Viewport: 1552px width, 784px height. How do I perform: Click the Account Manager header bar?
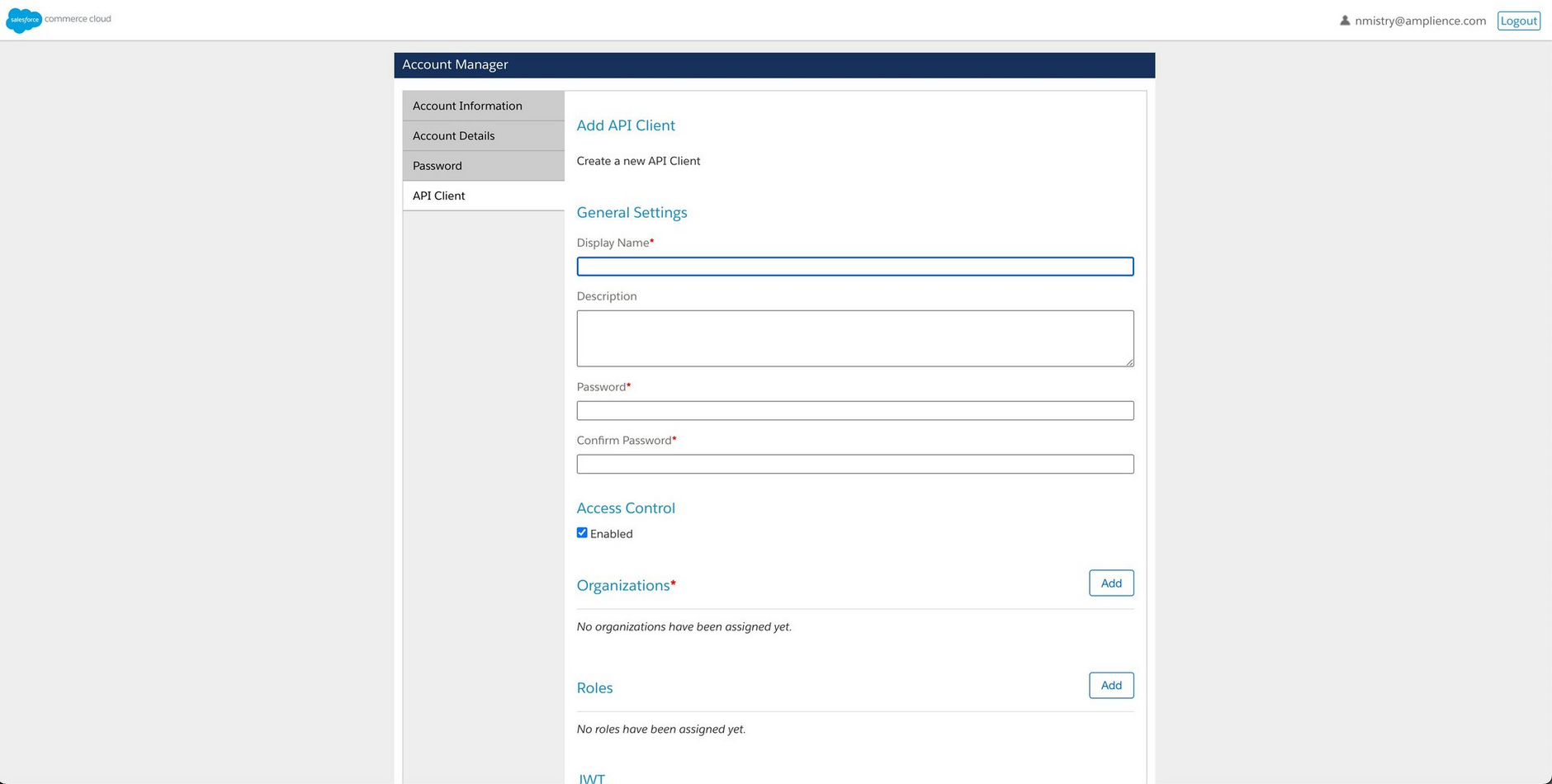(774, 65)
